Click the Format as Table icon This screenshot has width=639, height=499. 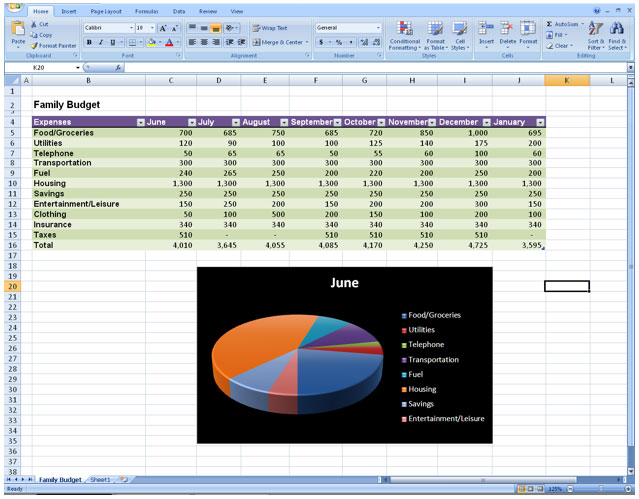click(x=435, y=34)
